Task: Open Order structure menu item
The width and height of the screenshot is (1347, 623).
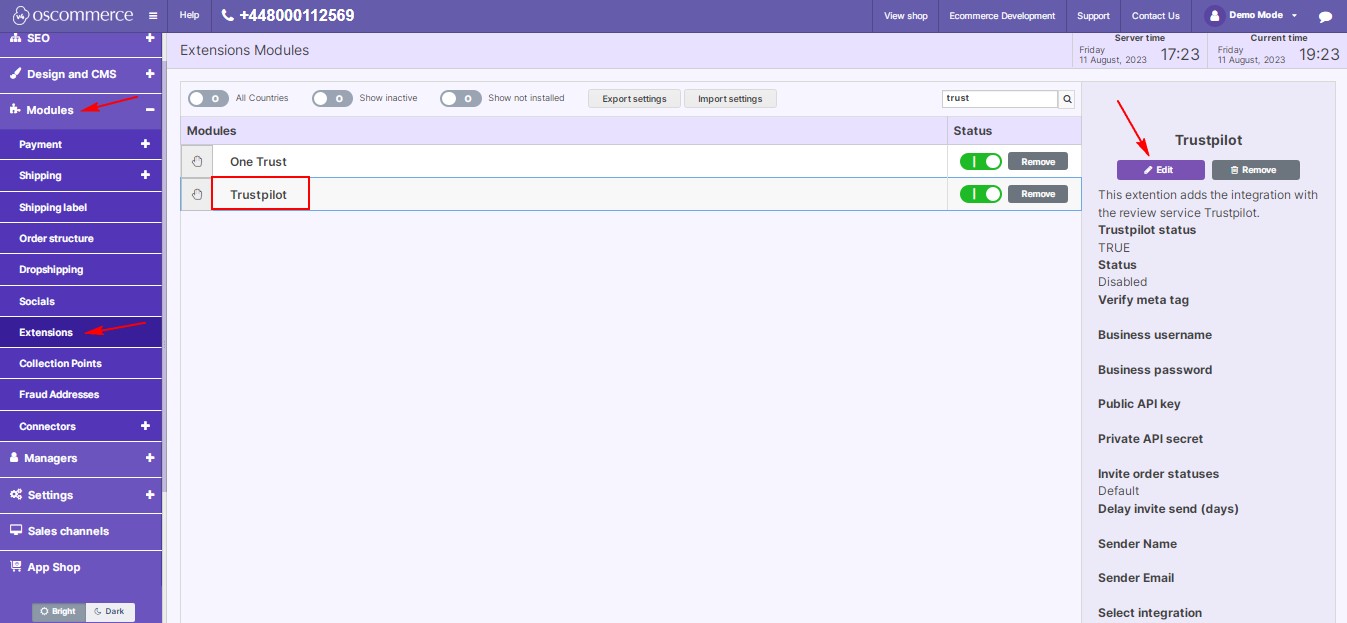Action: [x=80, y=238]
